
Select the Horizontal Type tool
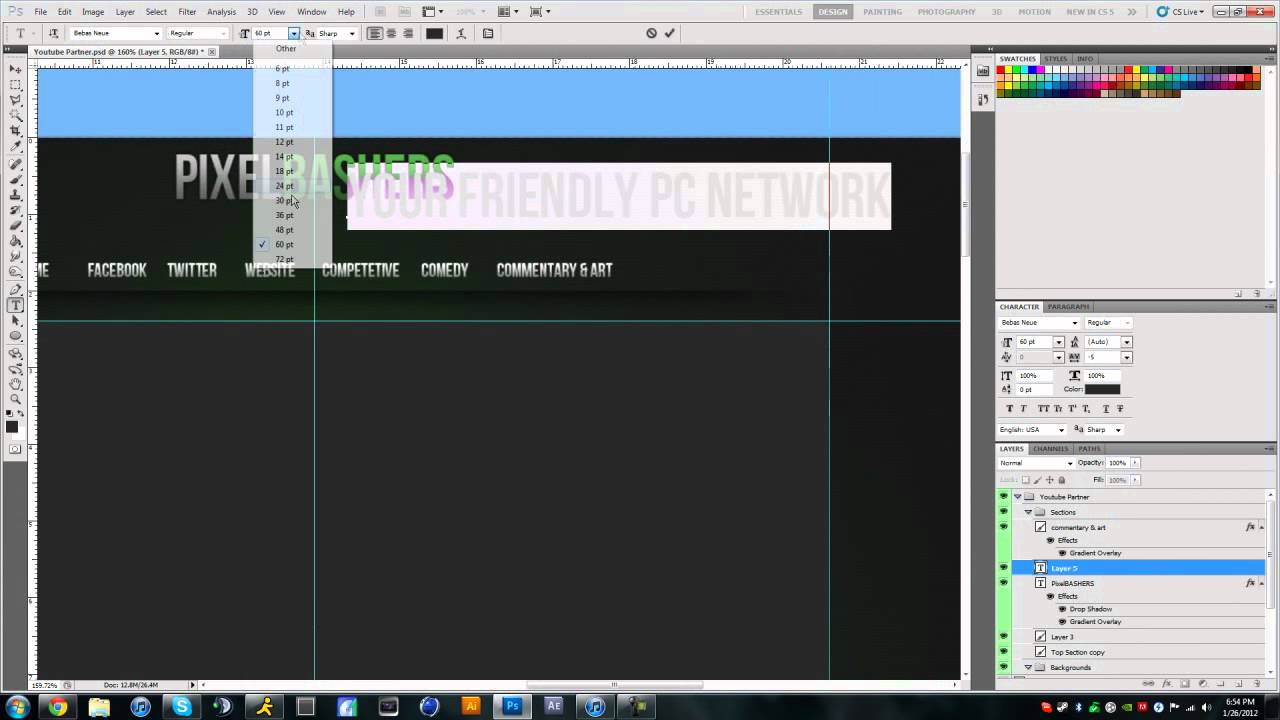(16, 305)
